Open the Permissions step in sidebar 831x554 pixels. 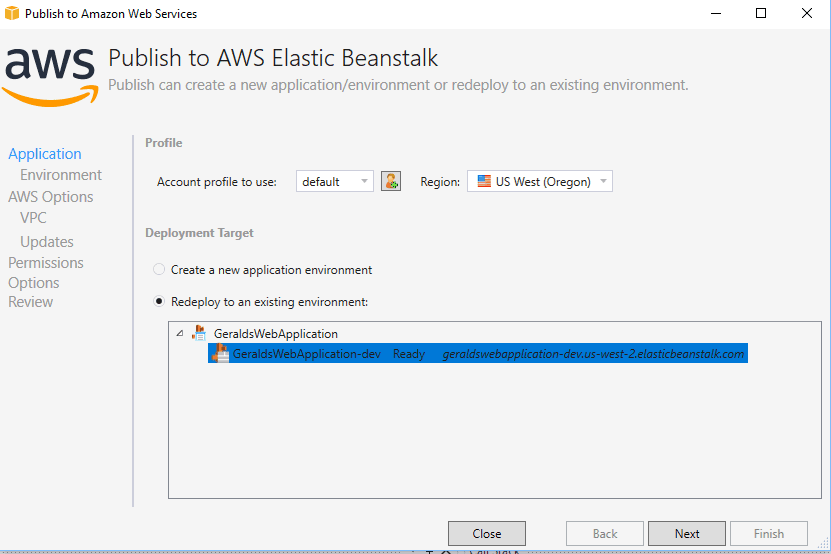[x=46, y=263]
